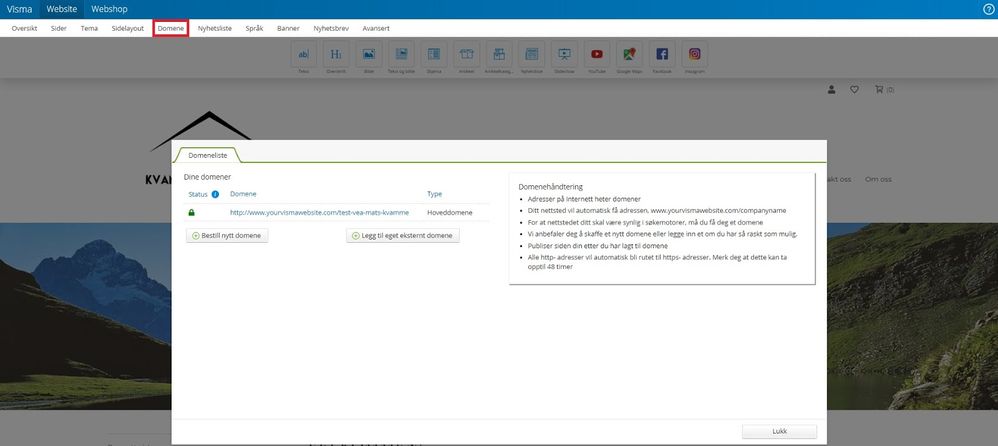Open the Språk menu item

(x=254, y=29)
